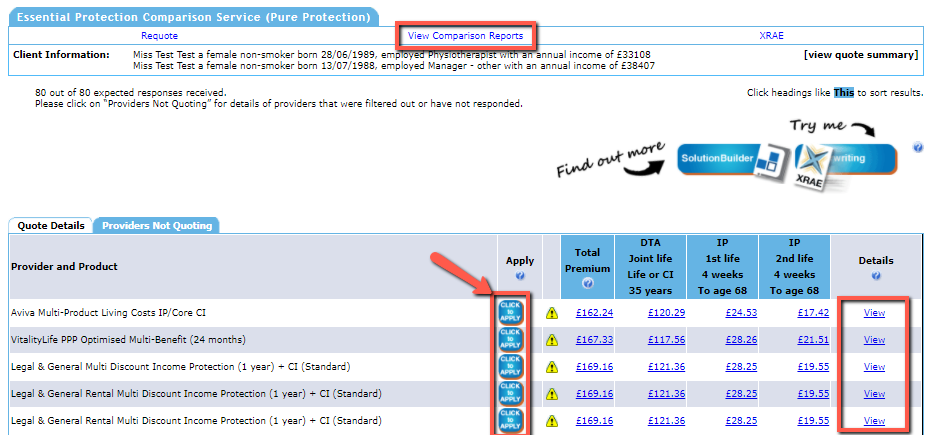This screenshot has height=435, width=928.
Task: Click warning triangle on VitalityLife row
Action: (552, 340)
